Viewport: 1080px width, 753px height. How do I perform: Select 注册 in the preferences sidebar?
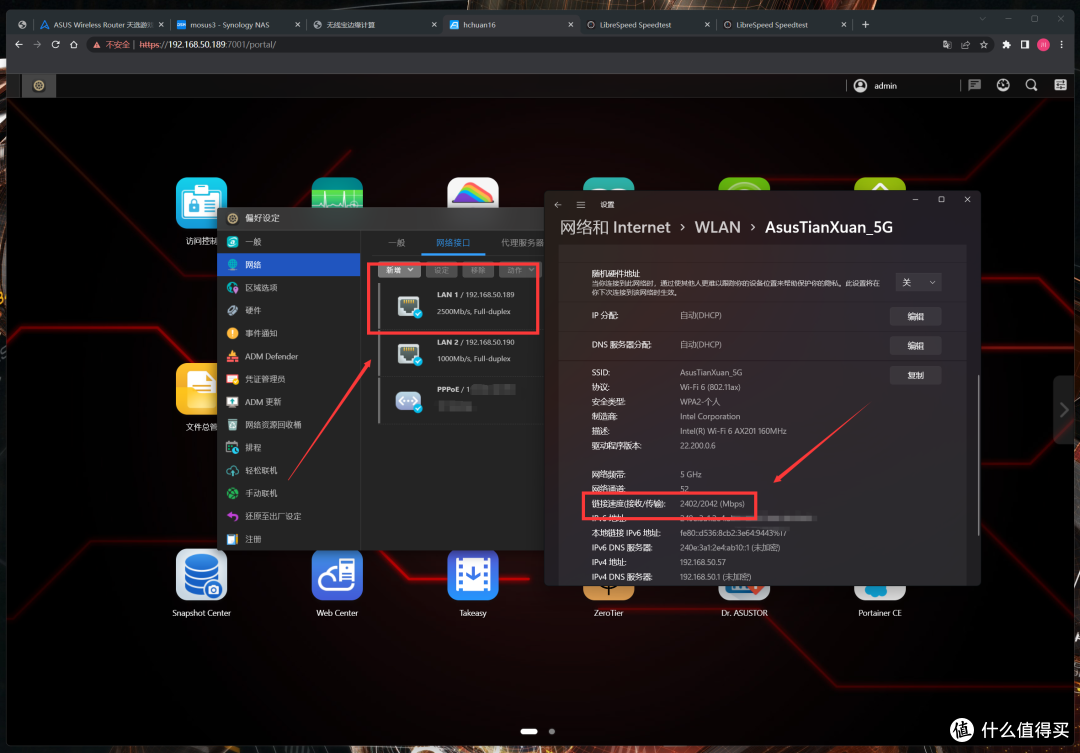[x=289, y=539]
